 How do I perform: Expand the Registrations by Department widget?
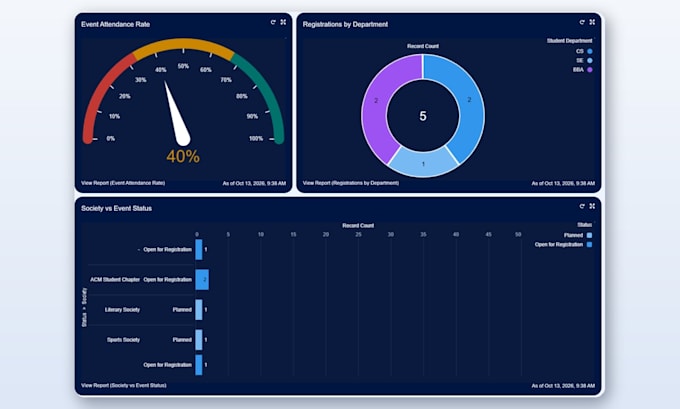592,22
